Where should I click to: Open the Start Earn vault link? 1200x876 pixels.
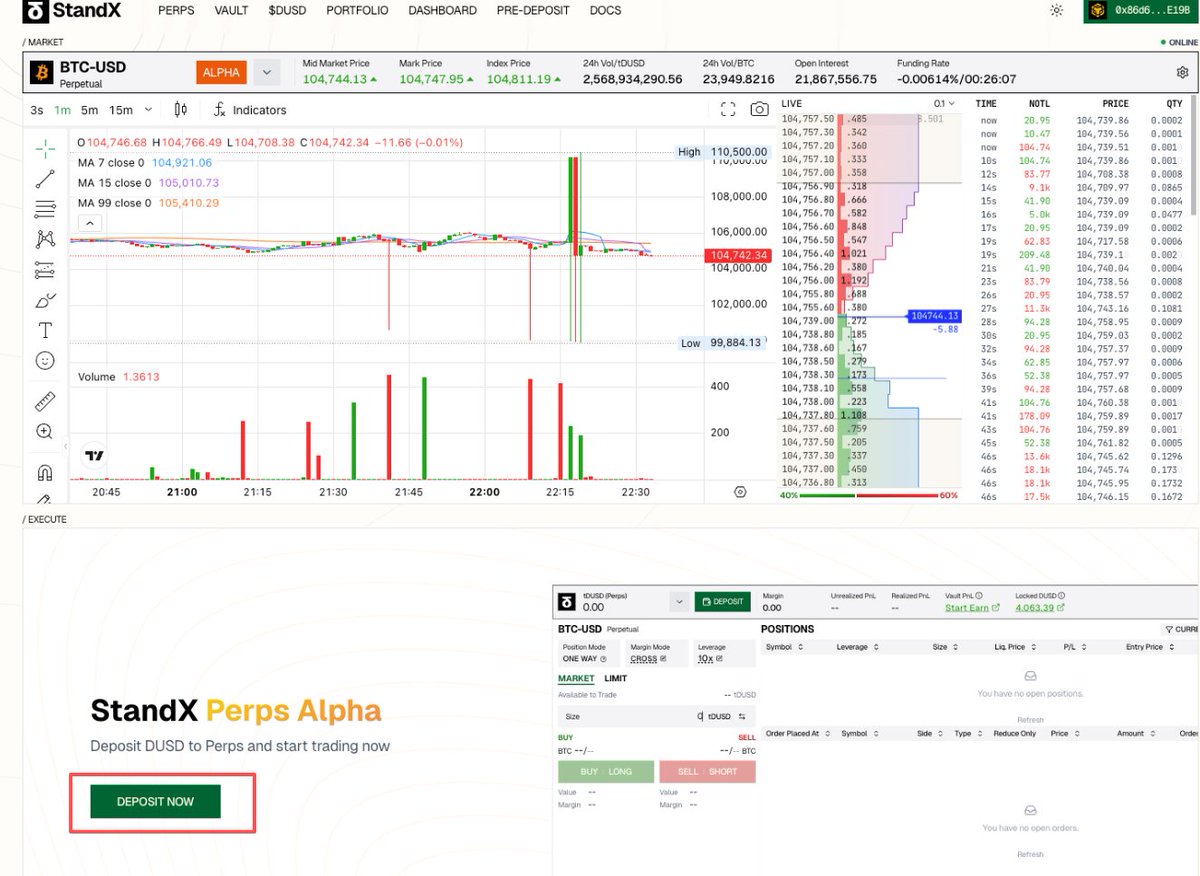click(971, 608)
